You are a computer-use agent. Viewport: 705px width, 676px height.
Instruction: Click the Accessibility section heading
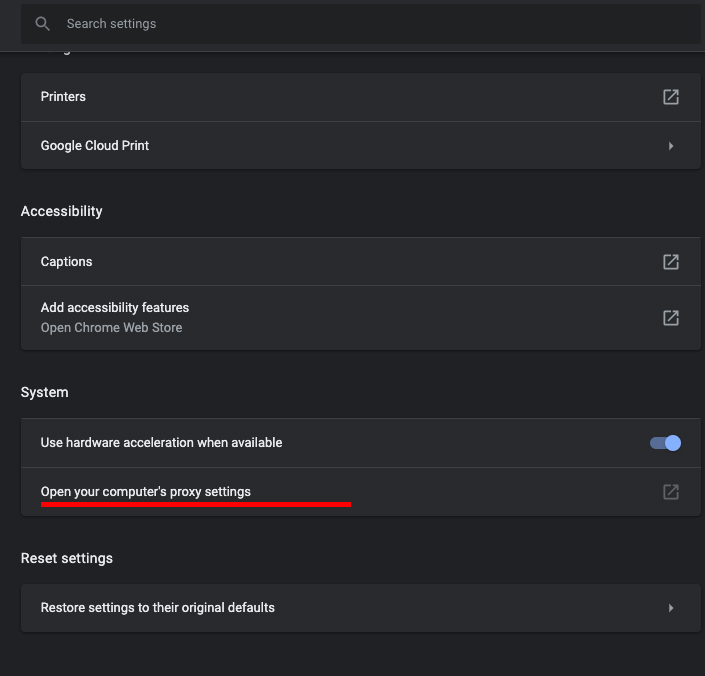62,211
